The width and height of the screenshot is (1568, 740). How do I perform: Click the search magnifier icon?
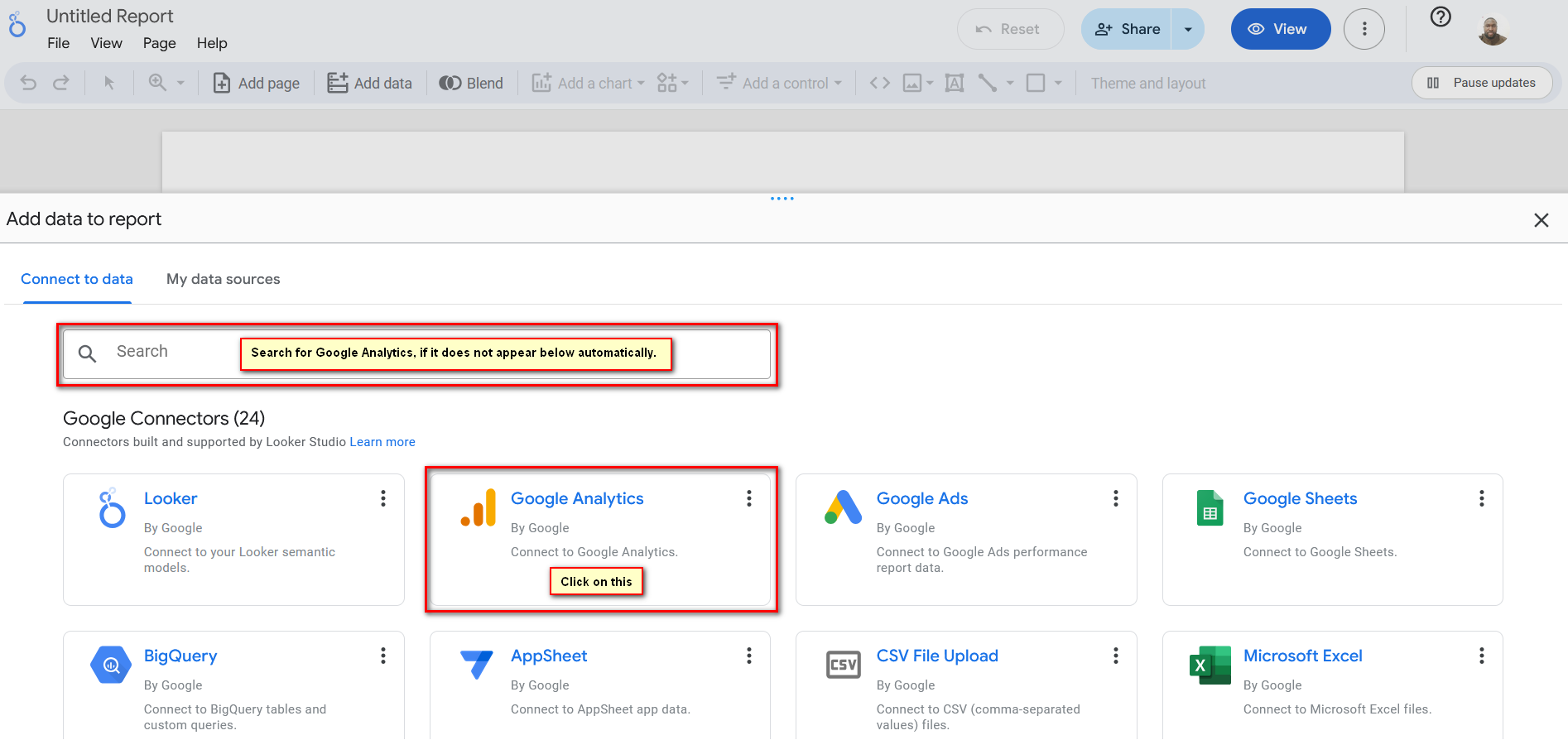click(x=87, y=353)
